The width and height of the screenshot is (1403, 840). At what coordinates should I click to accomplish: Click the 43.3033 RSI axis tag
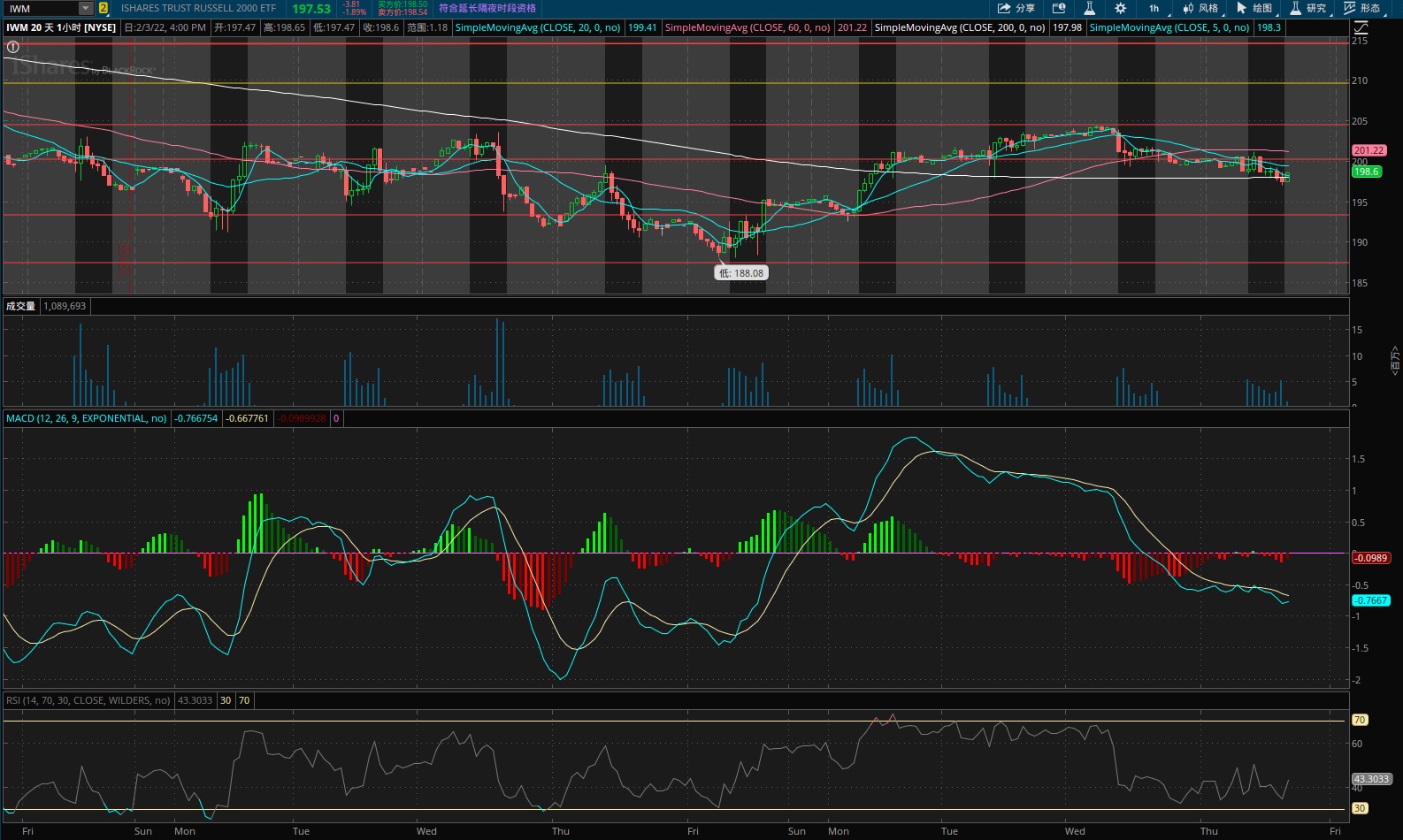tap(1372, 779)
